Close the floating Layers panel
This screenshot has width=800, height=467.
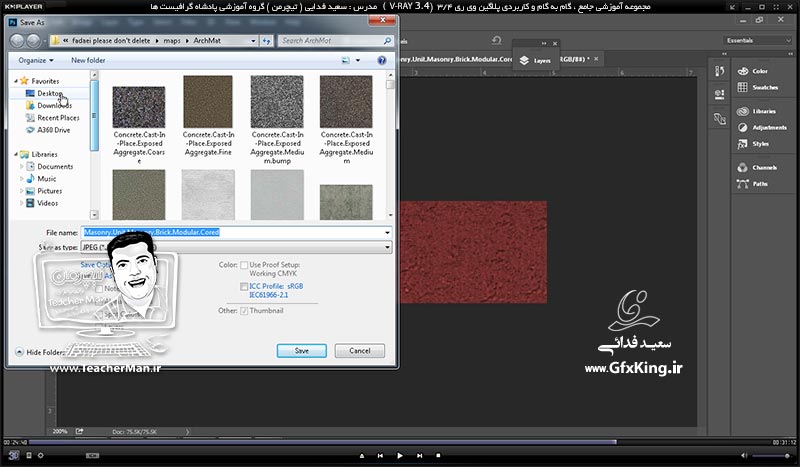(x=555, y=43)
